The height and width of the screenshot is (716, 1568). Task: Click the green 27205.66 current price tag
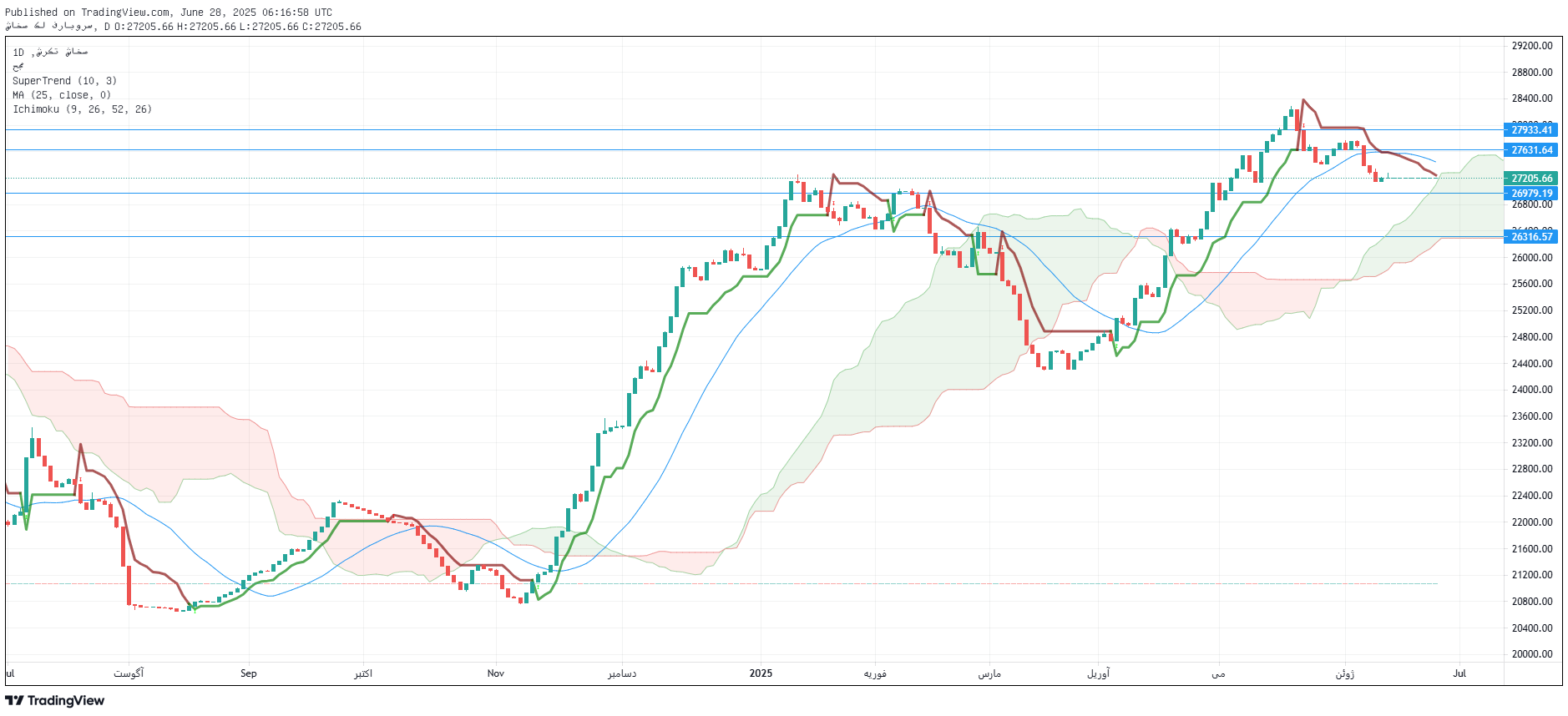click(1531, 179)
